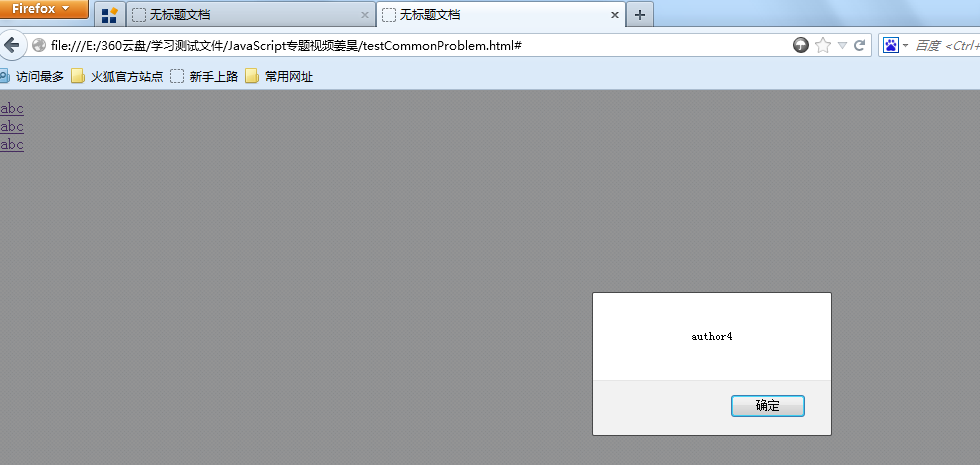Open the Baidu search engine selector
This screenshot has height=465, width=980.
(895, 45)
